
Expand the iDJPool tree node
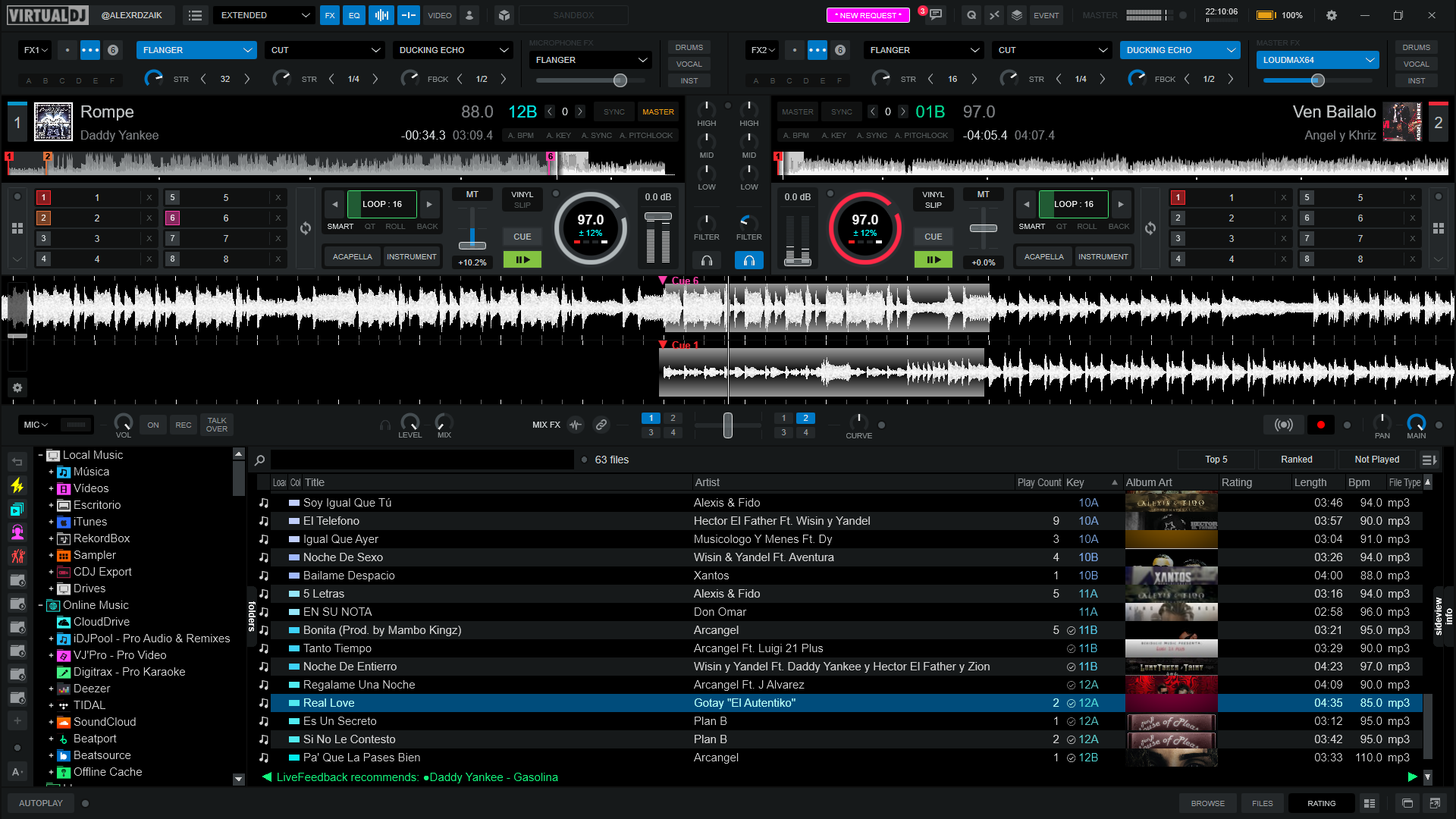[x=51, y=639]
